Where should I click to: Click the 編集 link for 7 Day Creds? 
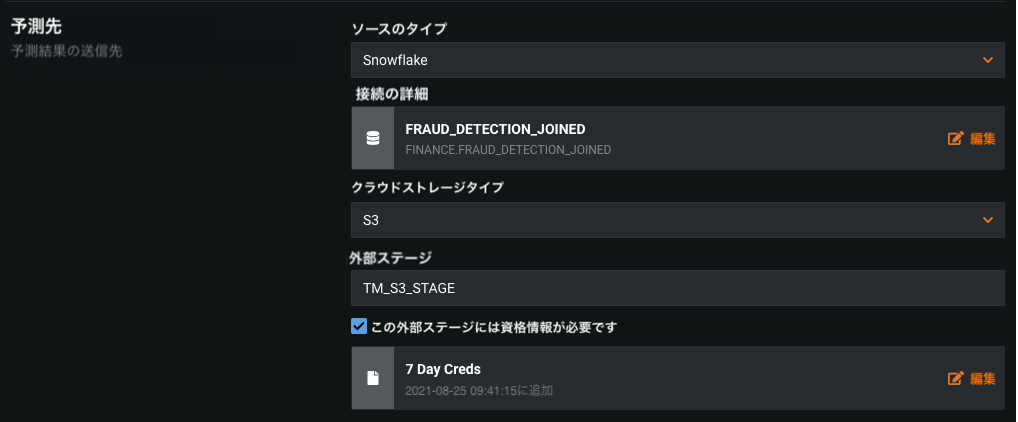pyautogui.click(x=983, y=378)
